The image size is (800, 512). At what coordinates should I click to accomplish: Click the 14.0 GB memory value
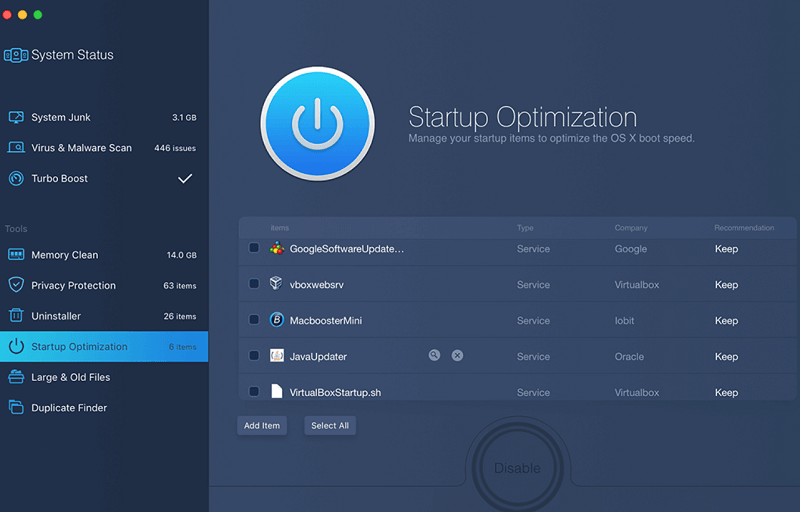[x=182, y=254]
